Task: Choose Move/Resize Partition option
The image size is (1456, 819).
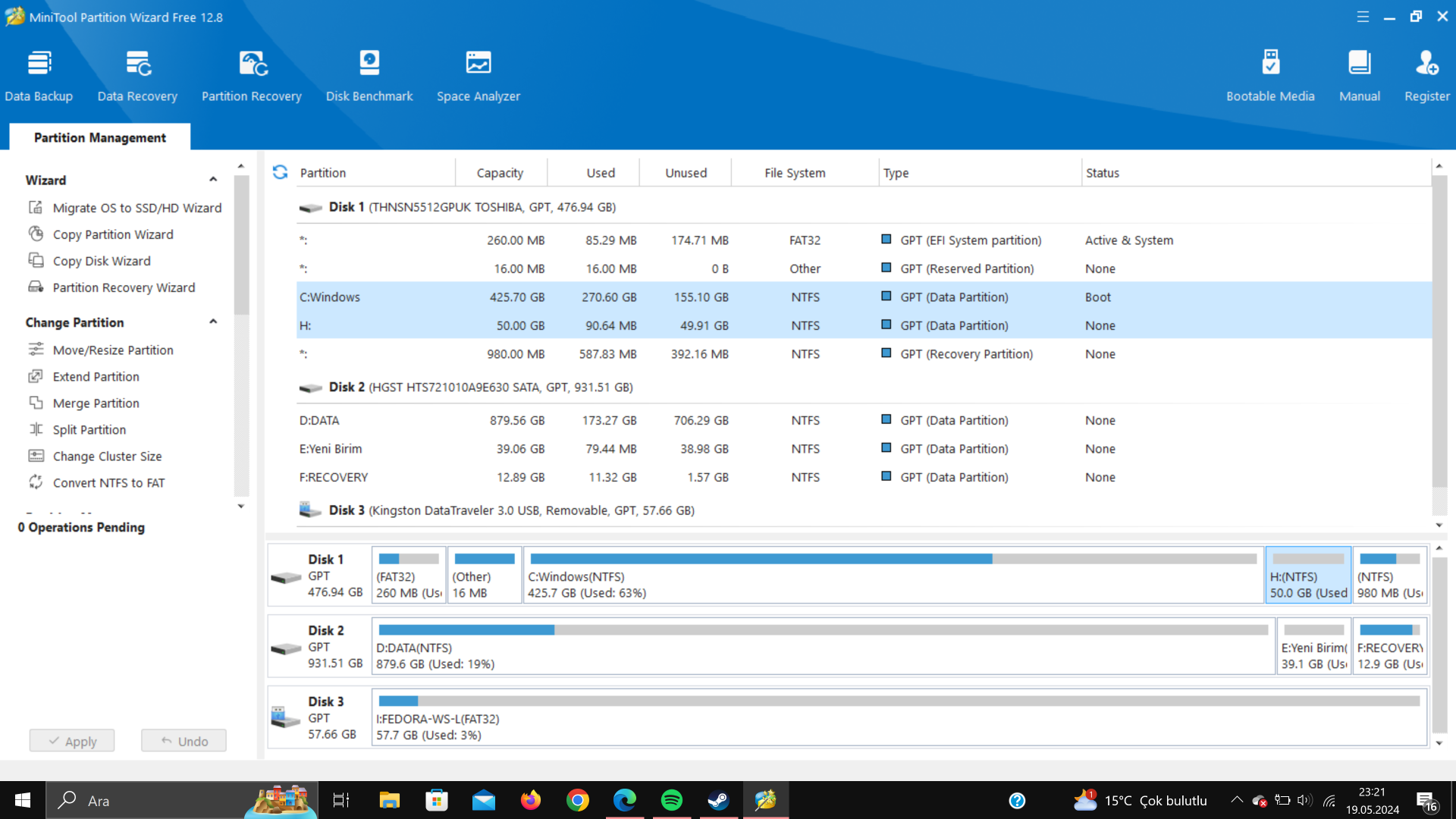Action: 112,350
